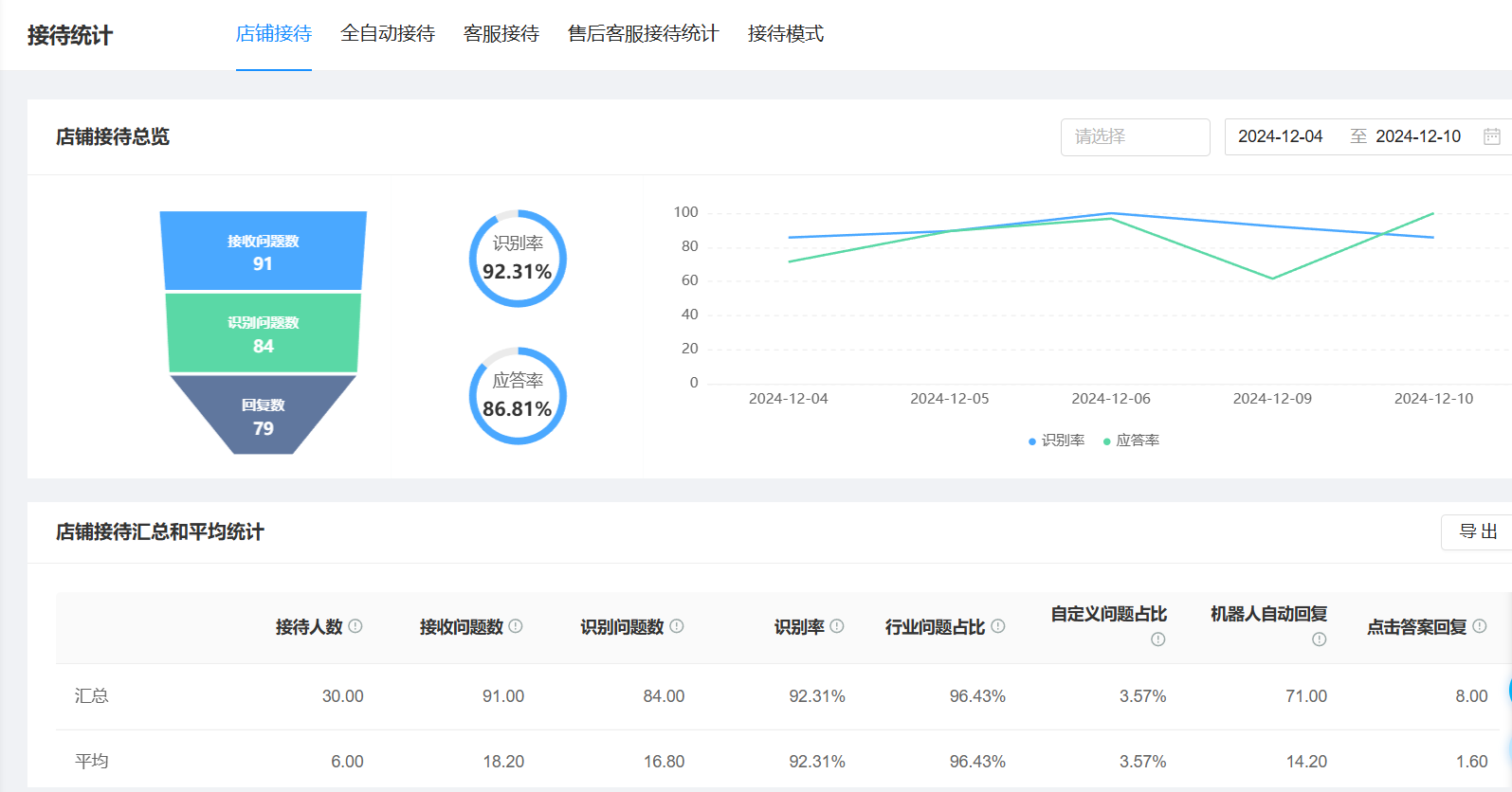Click the 识别率 92.31% ring gauge

pyautogui.click(x=518, y=258)
